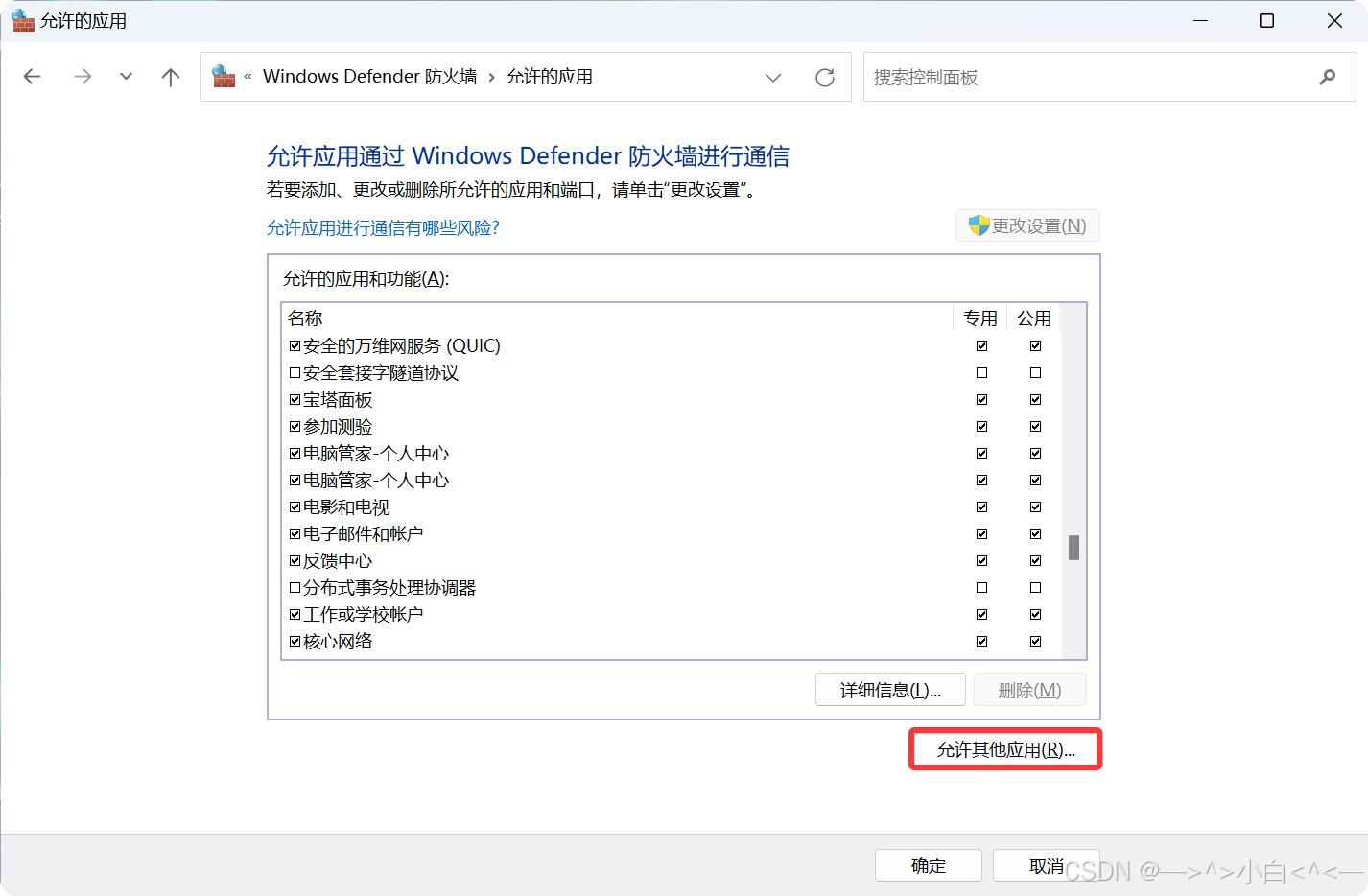Open recent locations chevron dropdown
The height and width of the screenshot is (896, 1368).
pos(126,77)
